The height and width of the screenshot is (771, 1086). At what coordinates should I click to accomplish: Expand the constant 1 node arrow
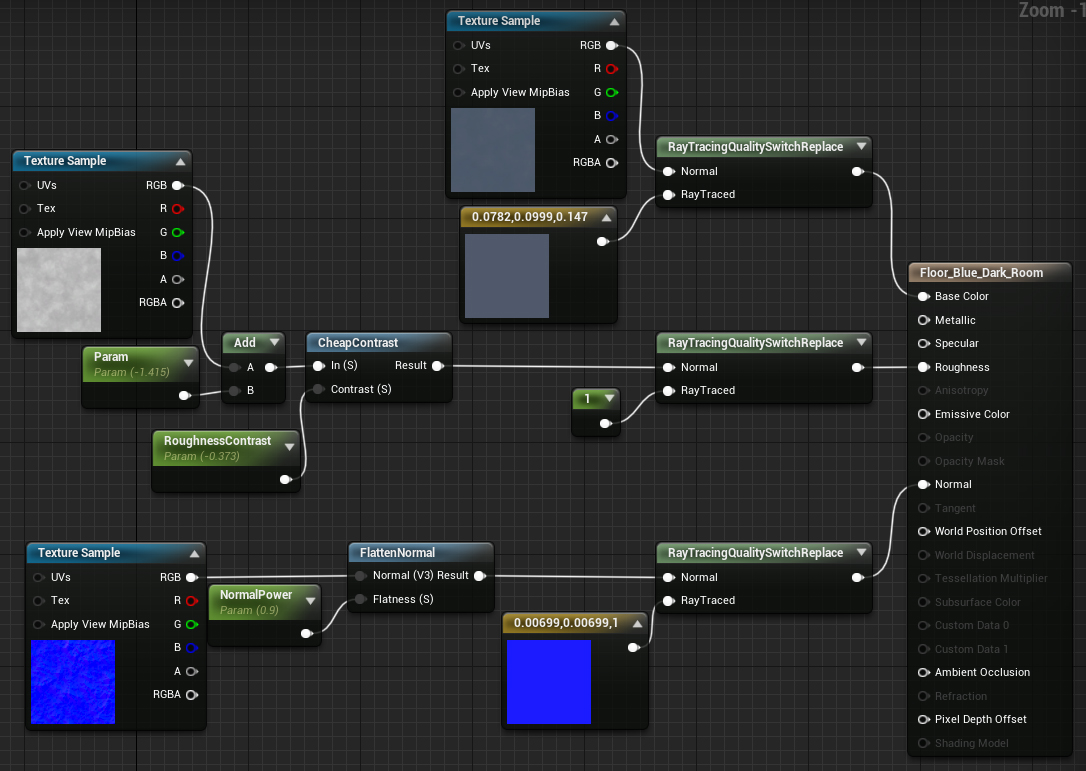pos(609,398)
